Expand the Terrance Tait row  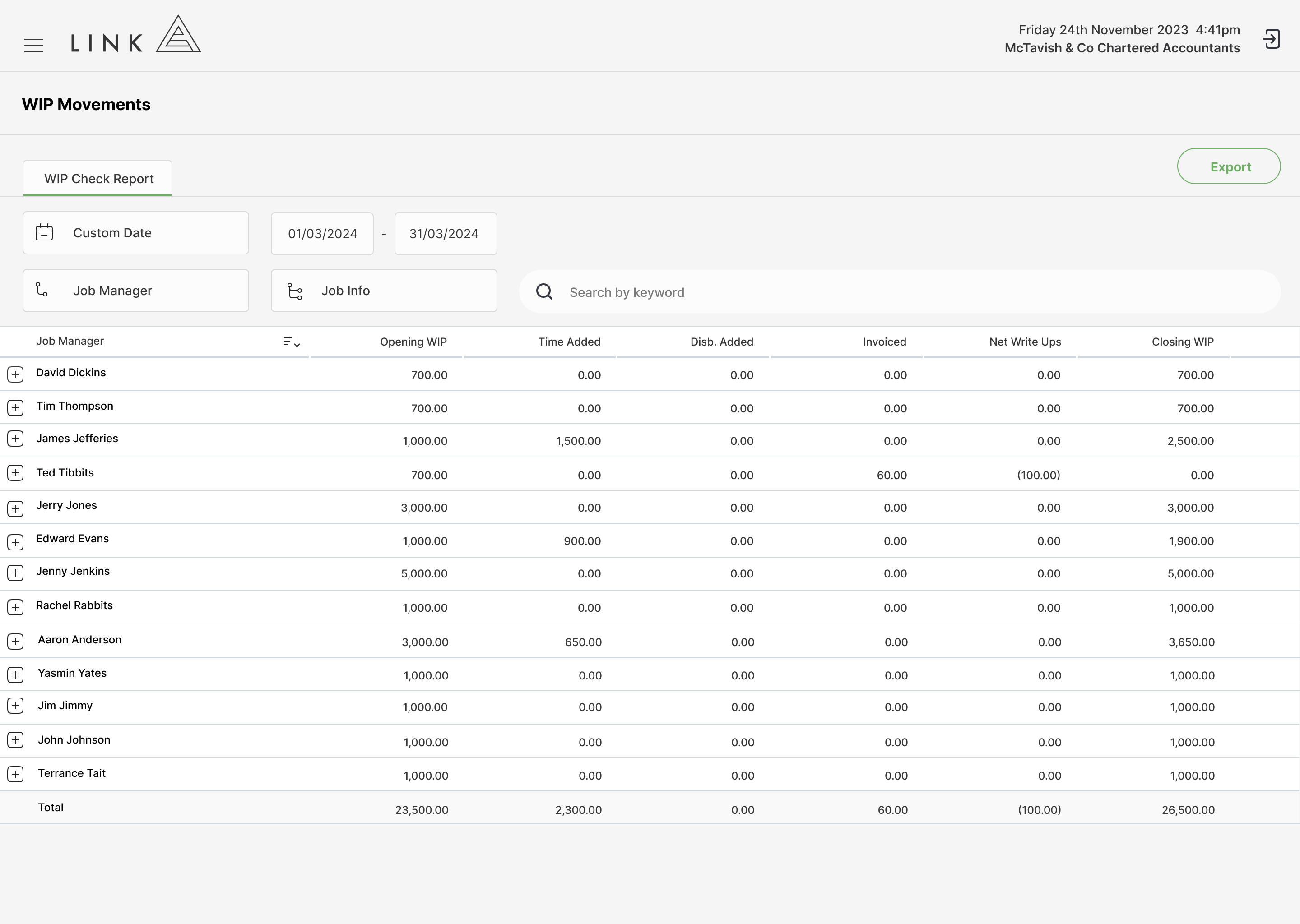(x=15, y=774)
